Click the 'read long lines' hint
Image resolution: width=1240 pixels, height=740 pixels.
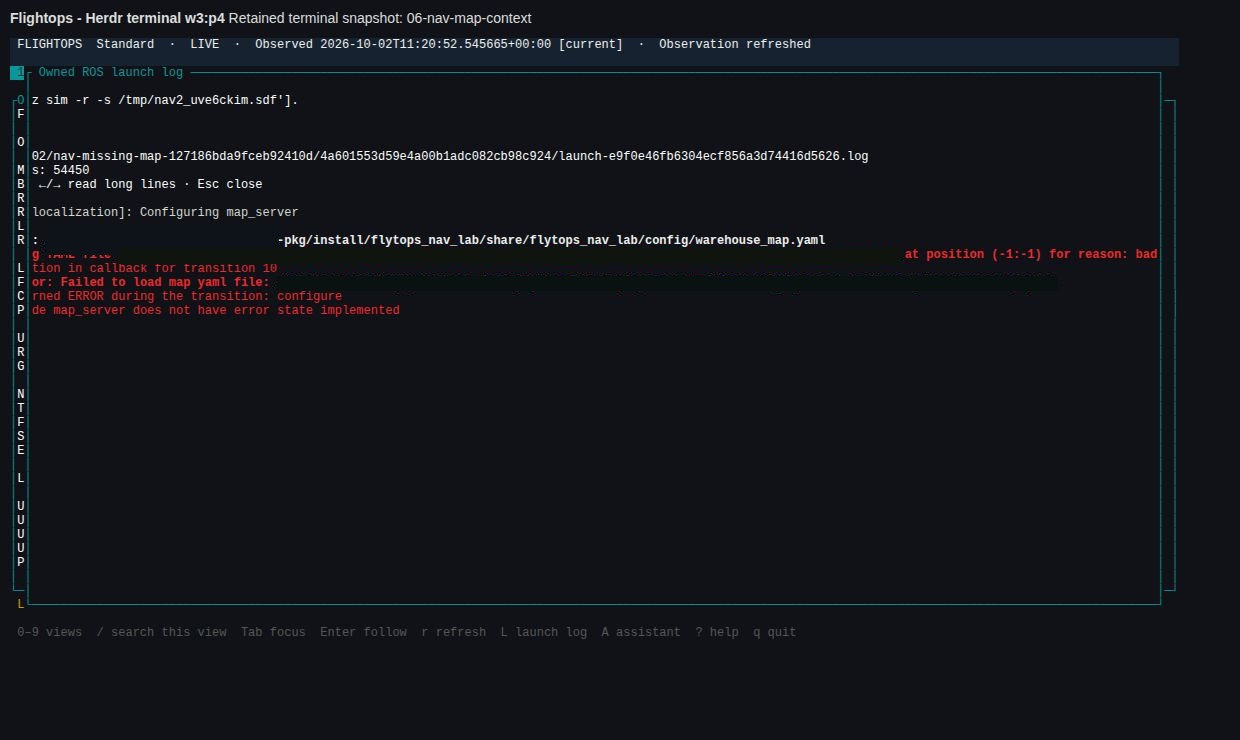(122, 184)
